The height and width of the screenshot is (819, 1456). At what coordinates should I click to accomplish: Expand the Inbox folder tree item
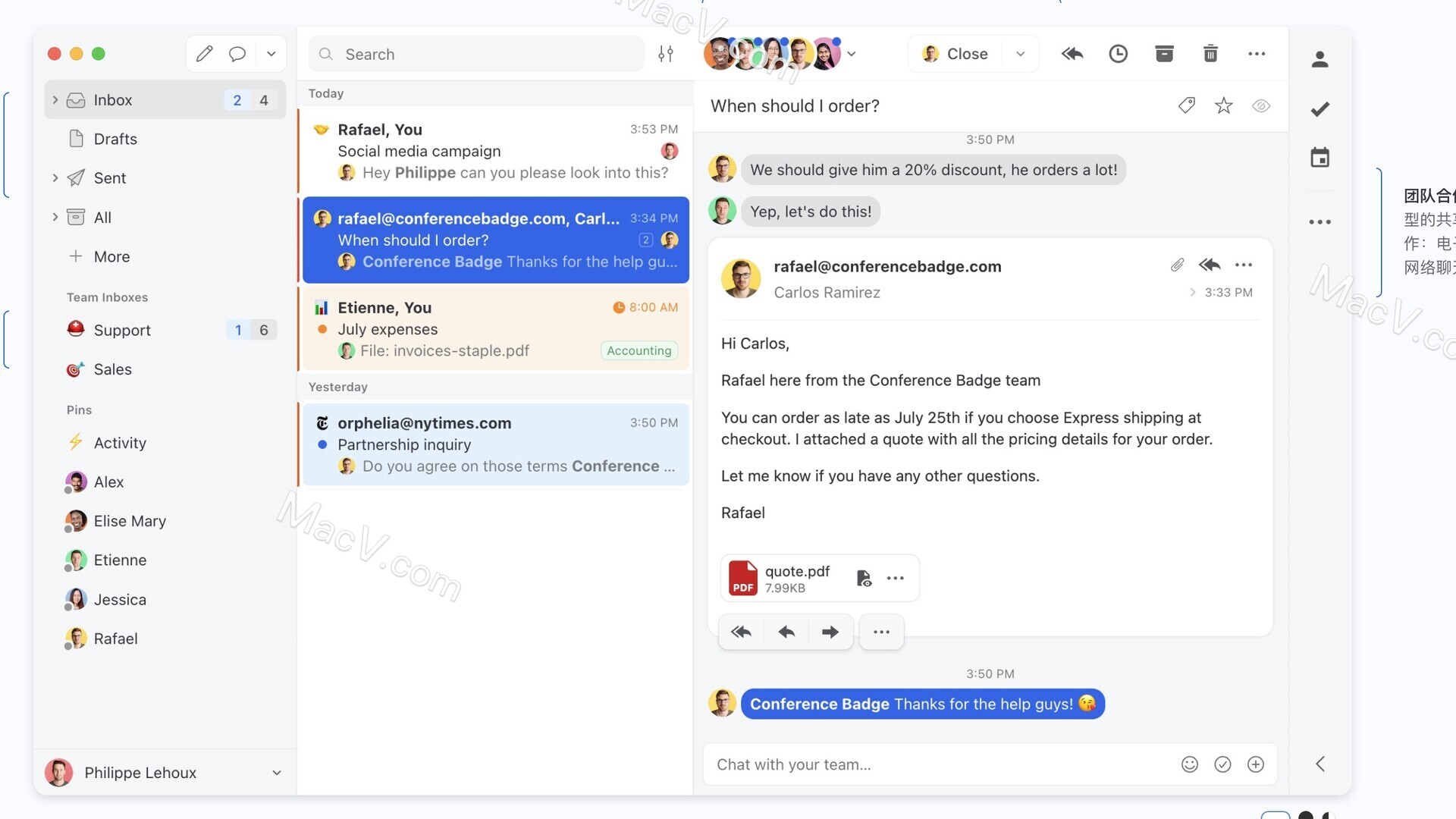[52, 99]
